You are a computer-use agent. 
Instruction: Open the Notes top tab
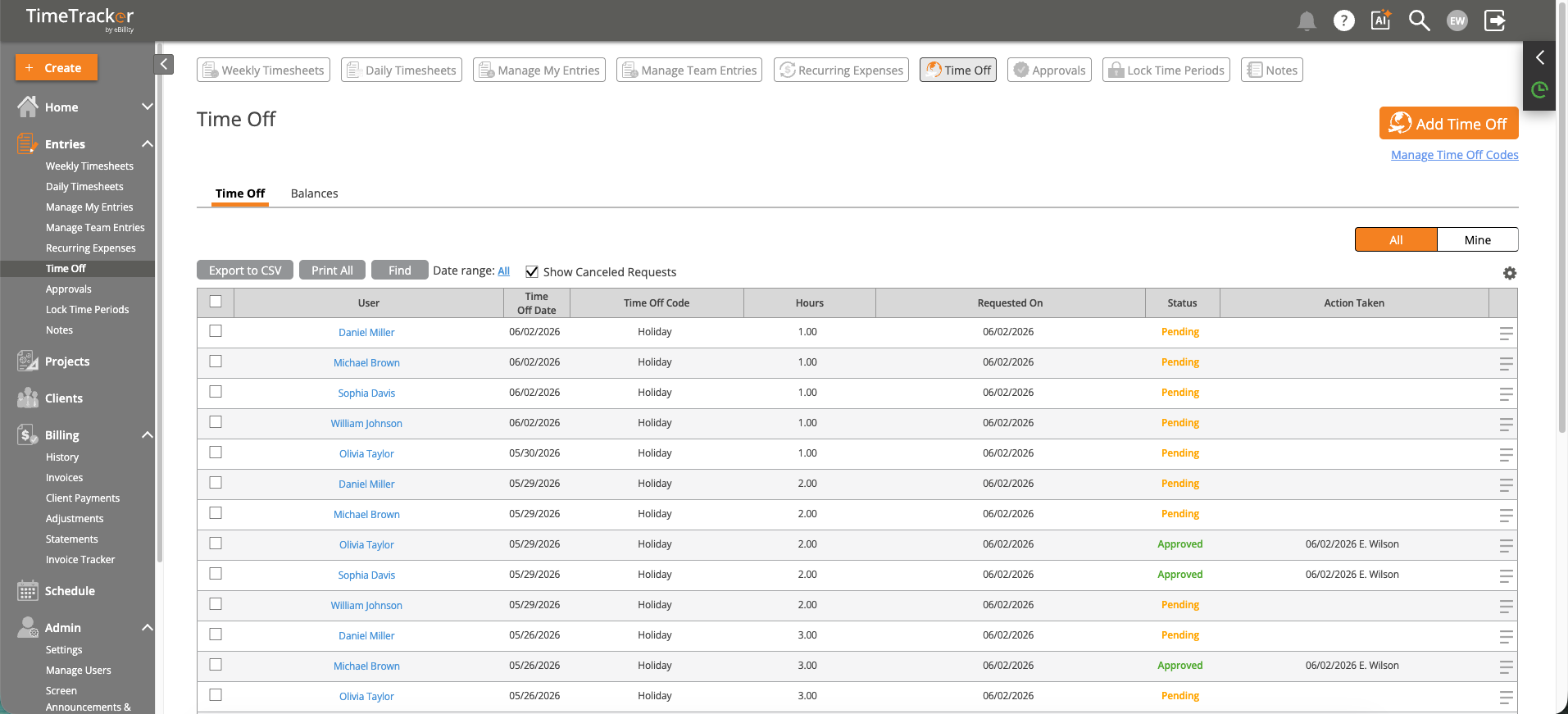pos(1272,70)
